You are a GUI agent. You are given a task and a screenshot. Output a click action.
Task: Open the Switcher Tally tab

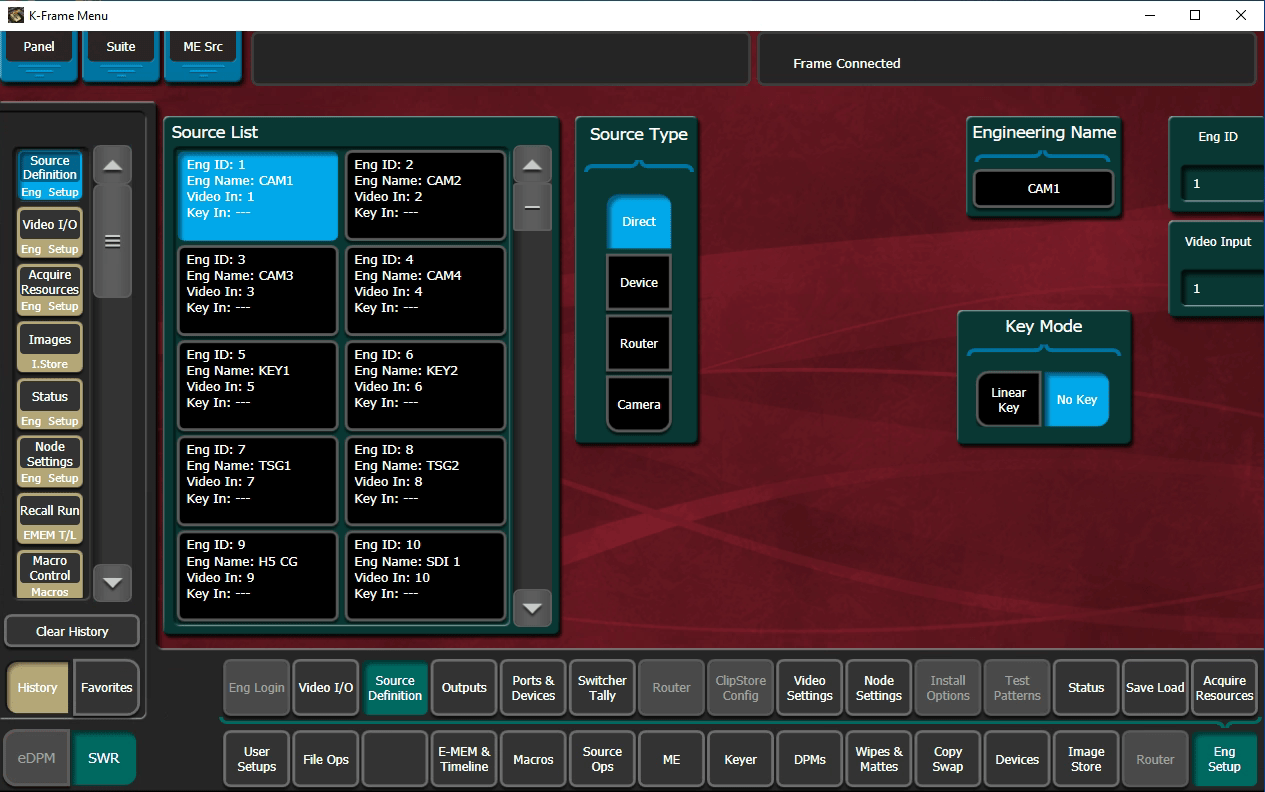coord(602,687)
